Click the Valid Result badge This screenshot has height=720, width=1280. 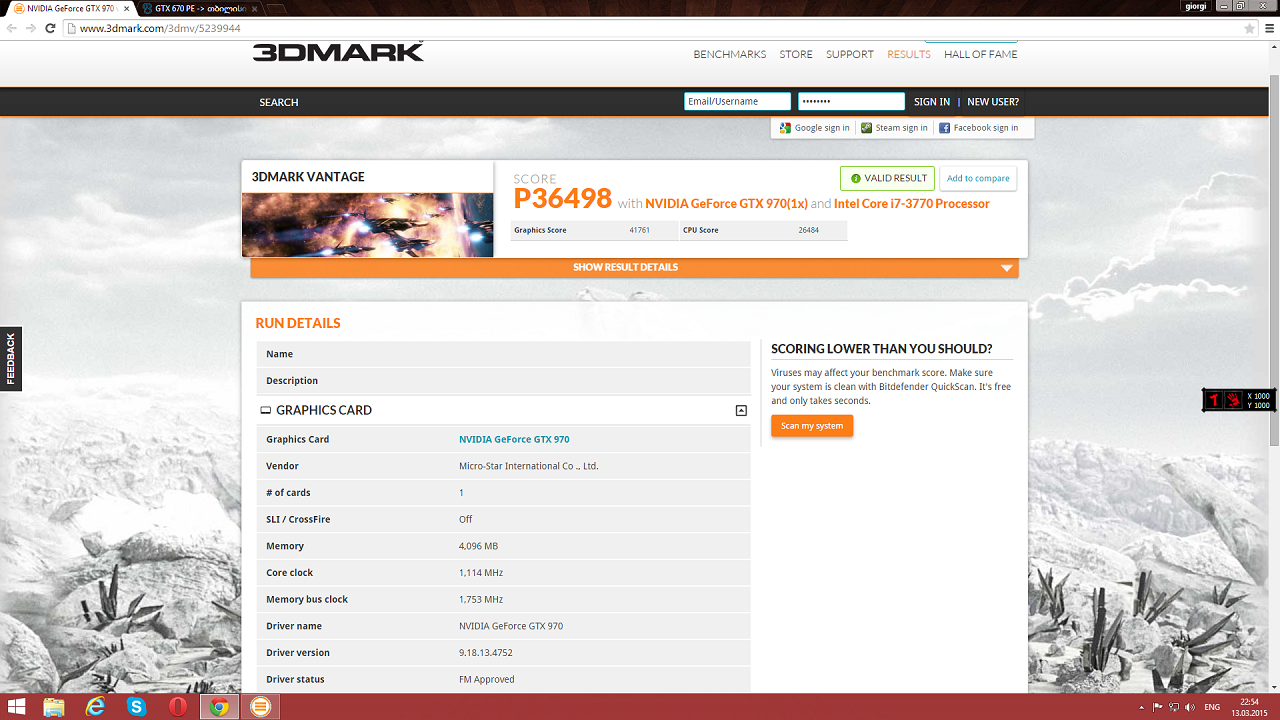coord(887,178)
